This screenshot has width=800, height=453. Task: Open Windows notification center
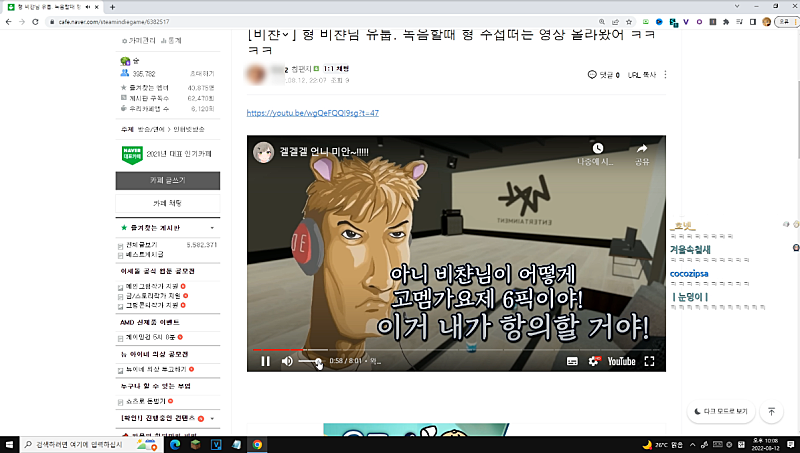coord(790,445)
